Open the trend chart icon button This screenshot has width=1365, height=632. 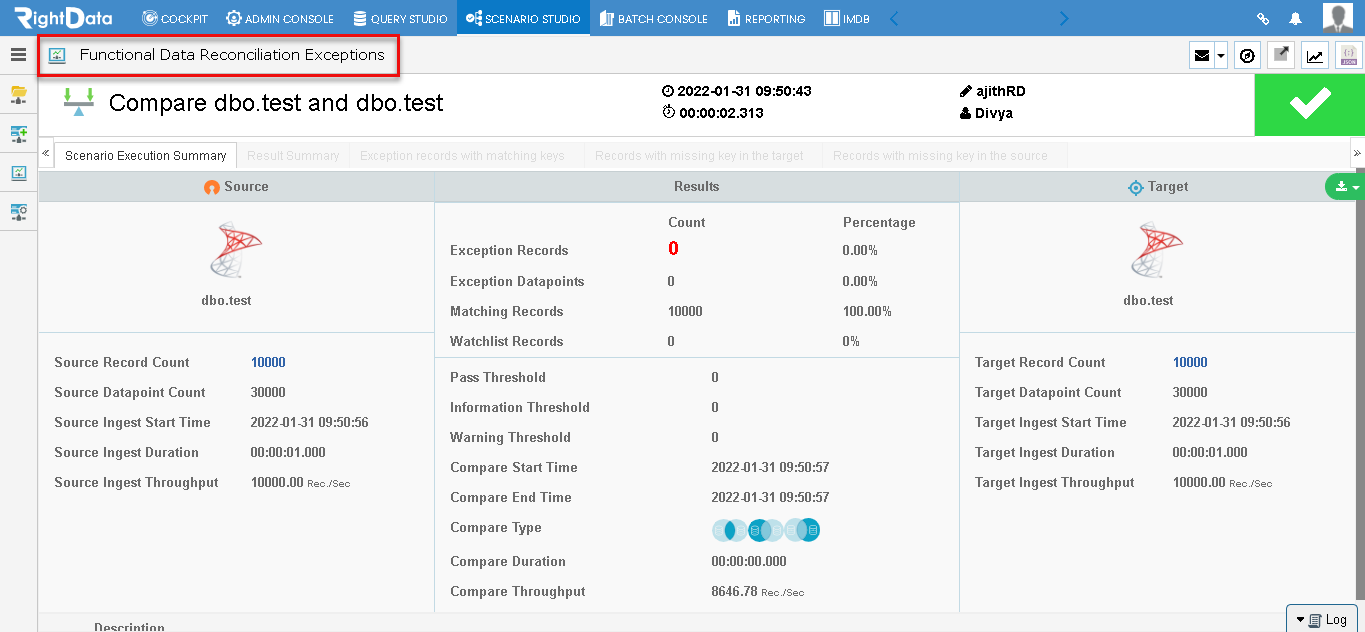tap(1315, 55)
